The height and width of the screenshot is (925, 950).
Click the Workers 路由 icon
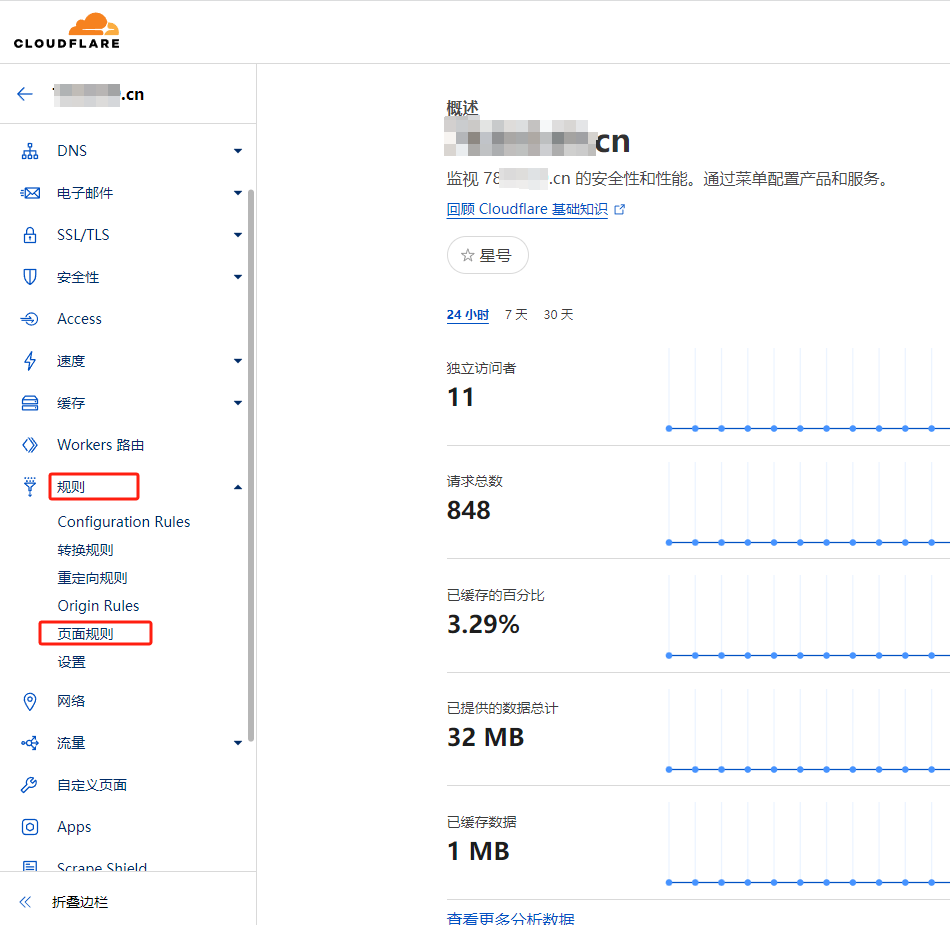(x=30, y=445)
